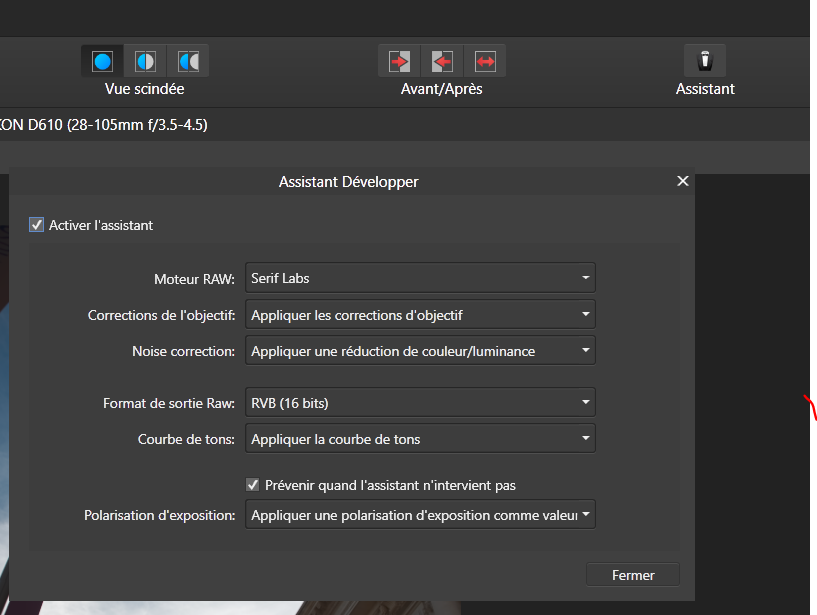Click the red right-arrow Avant/Après icon
817x615 pixels.
(x=400, y=62)
